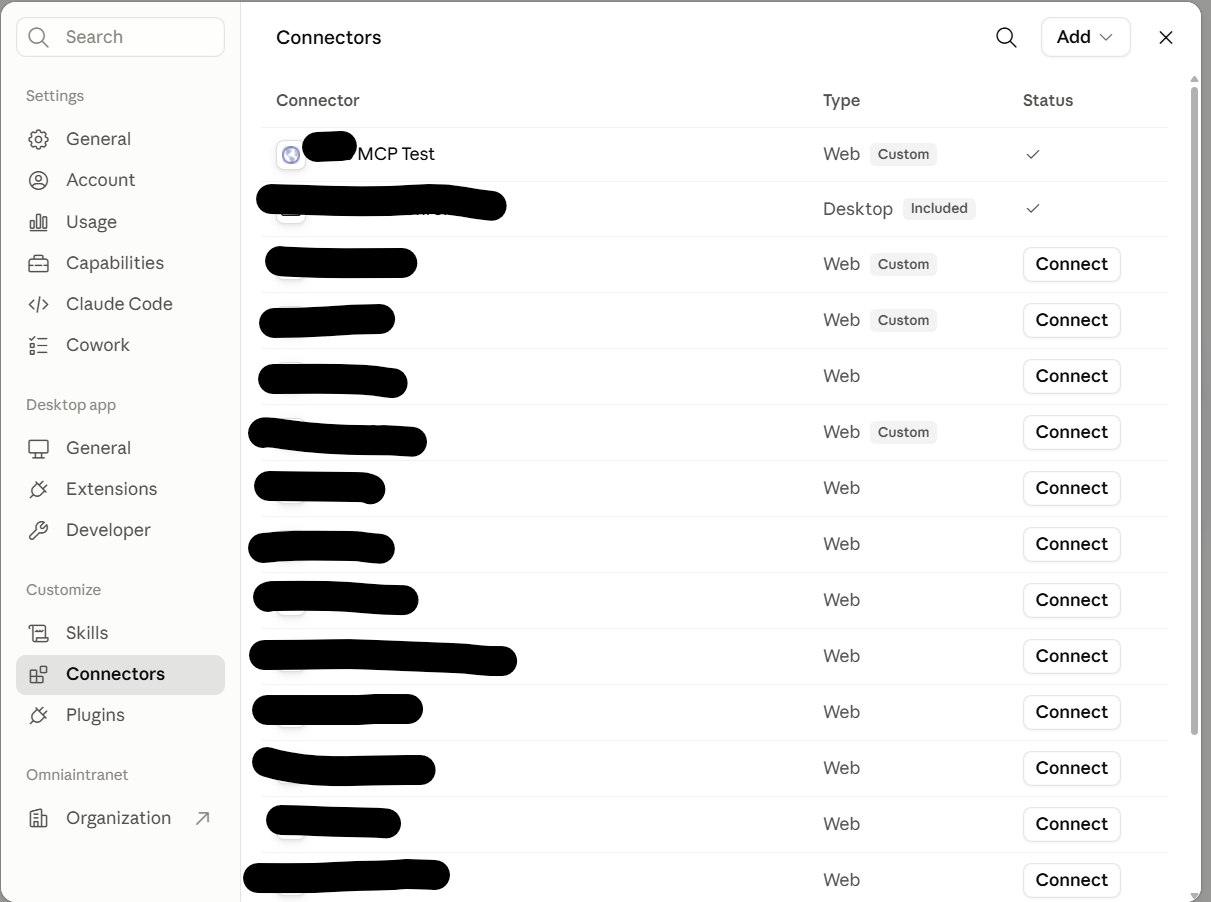The width and height of the screenshot is (1211, 902).
Task: Open the Extensions plug icon
Action: click(38, 489)
